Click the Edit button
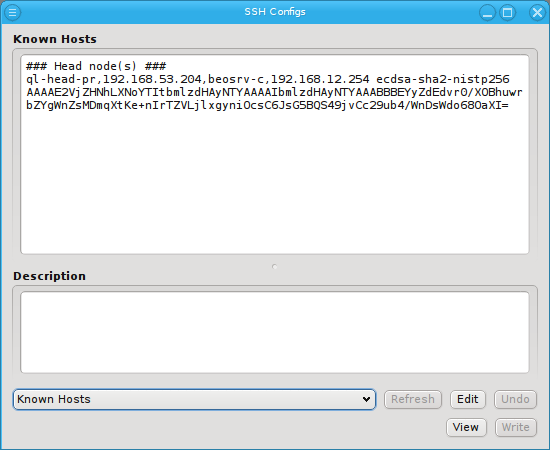Screen dimensions: 550x450 click(x=468, y=399)
